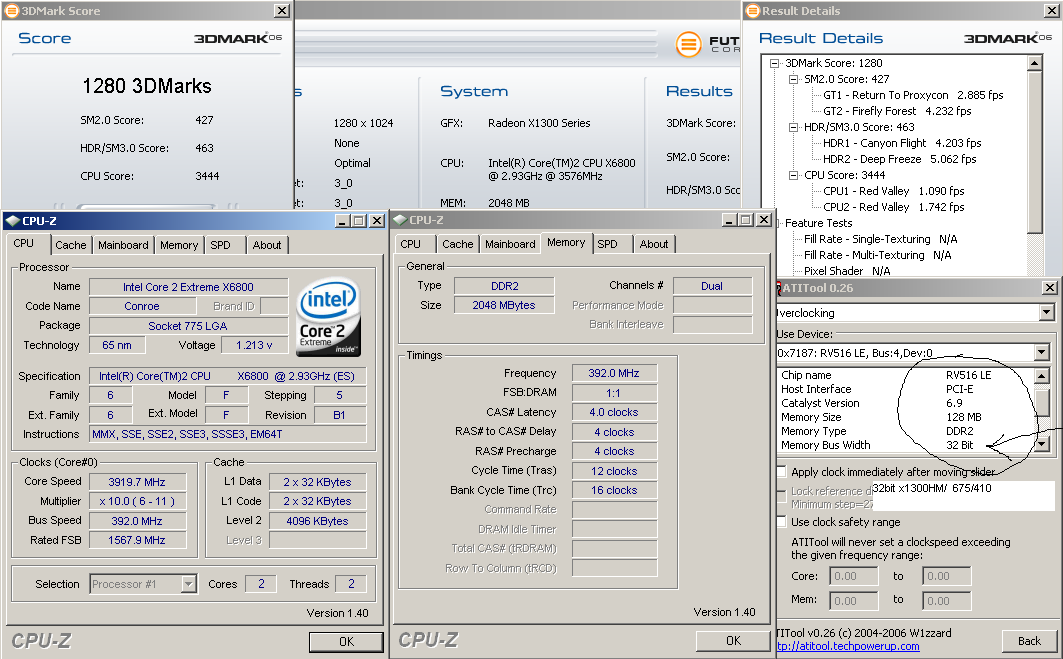This screenshot has width=1063, height=659.
Task: Select Fill Rate - Multi-Texturing row
Action: point(877,255)
